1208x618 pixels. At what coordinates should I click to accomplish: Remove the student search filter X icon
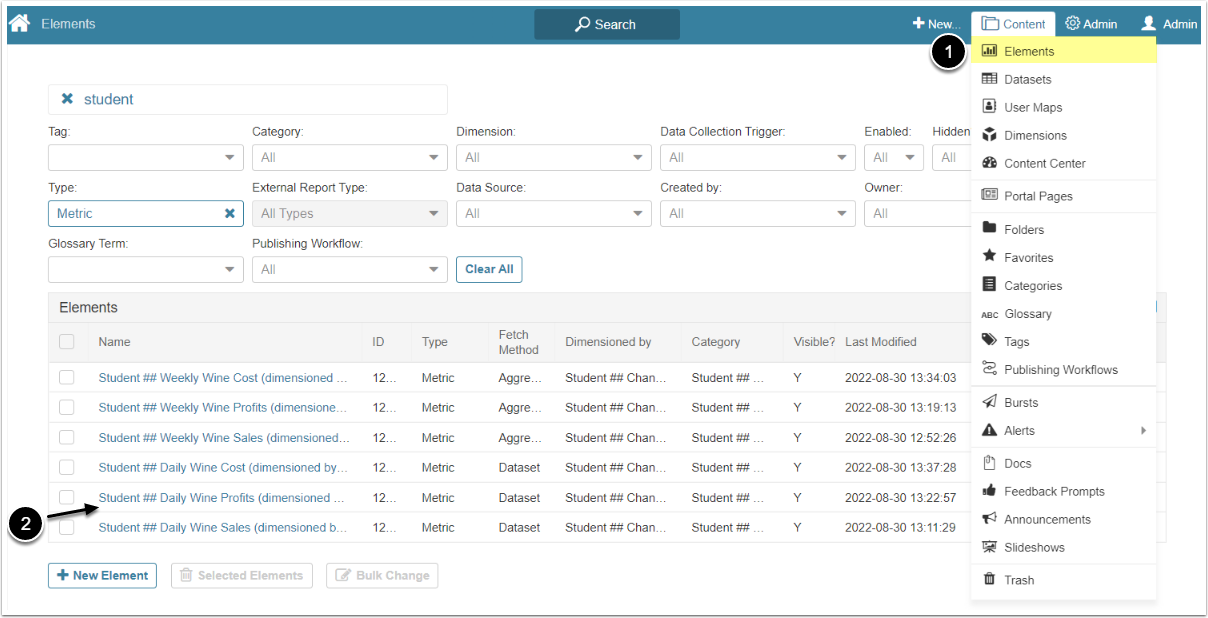tap(67, 99)
